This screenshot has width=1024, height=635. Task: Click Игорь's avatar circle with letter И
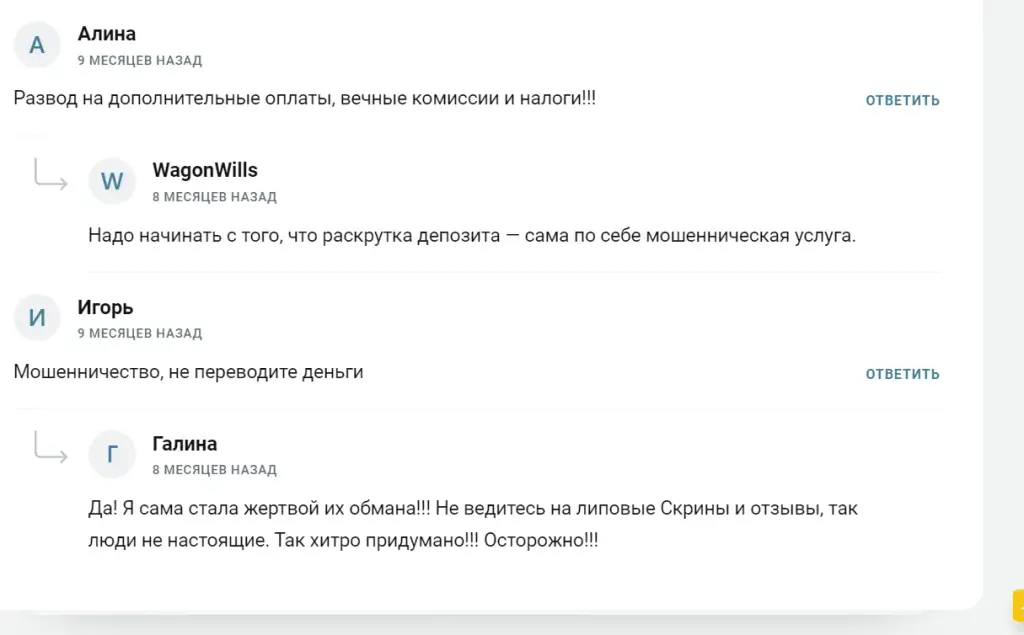click(x=37, y=318)
